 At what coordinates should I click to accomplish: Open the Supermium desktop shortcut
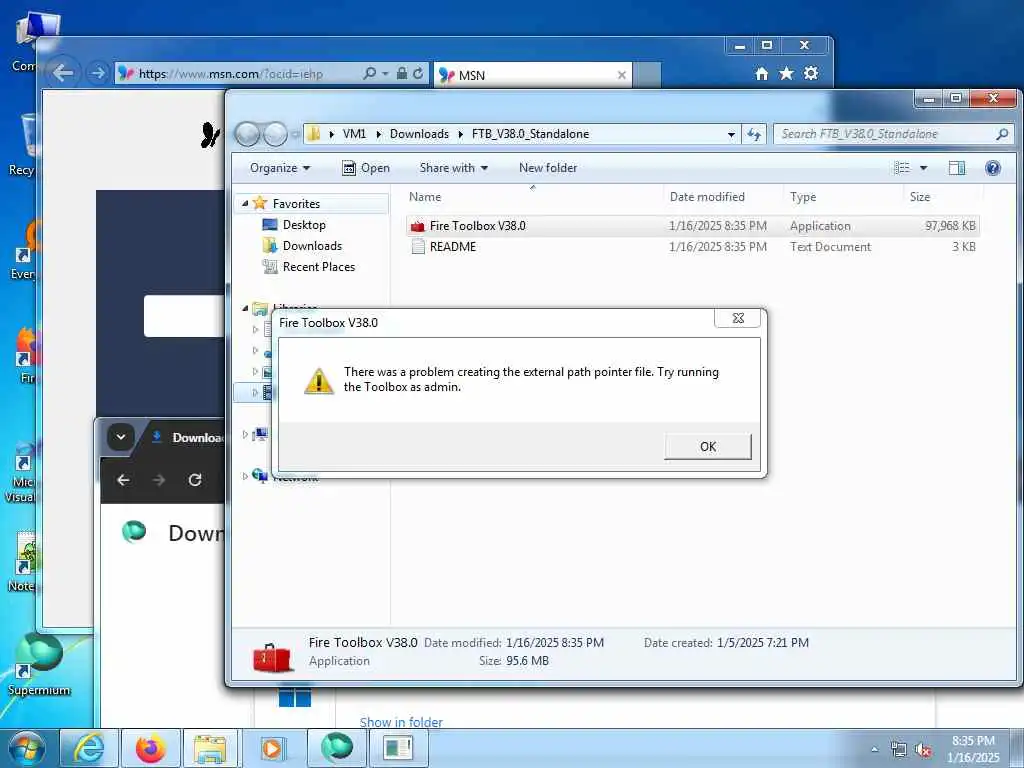[x=39, y=663]
